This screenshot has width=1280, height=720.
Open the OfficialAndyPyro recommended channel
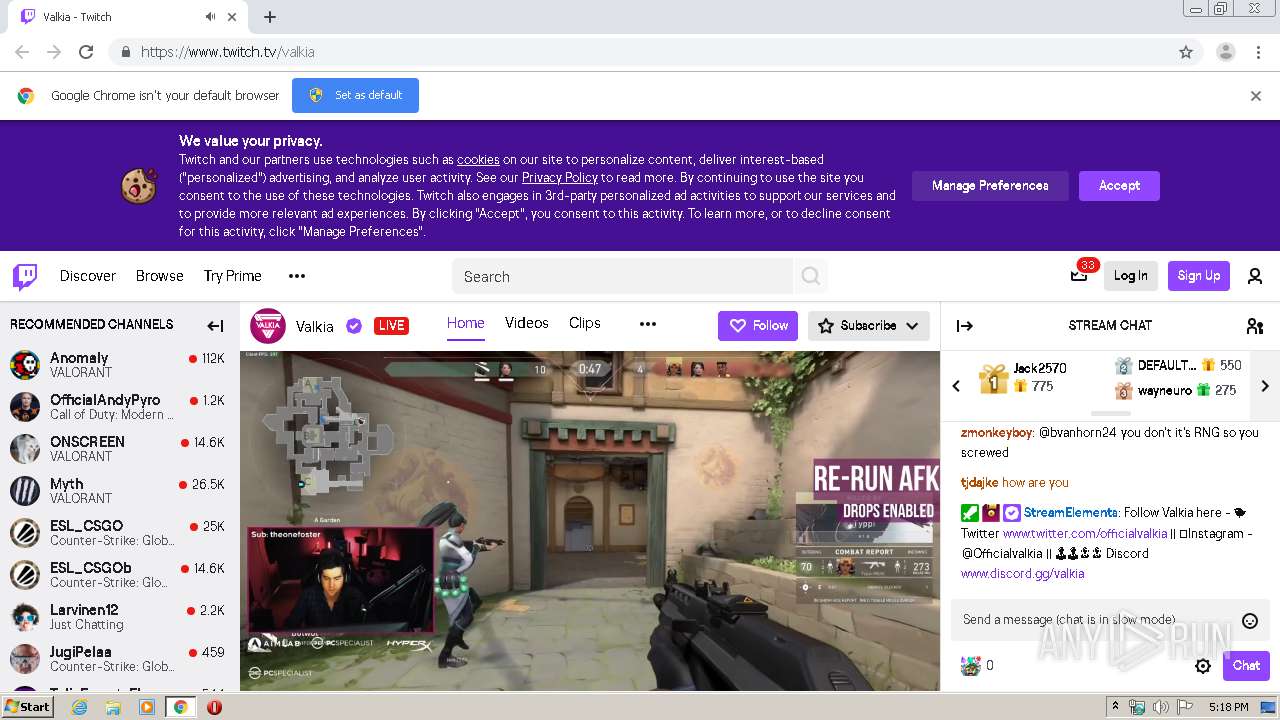[120, 407]
